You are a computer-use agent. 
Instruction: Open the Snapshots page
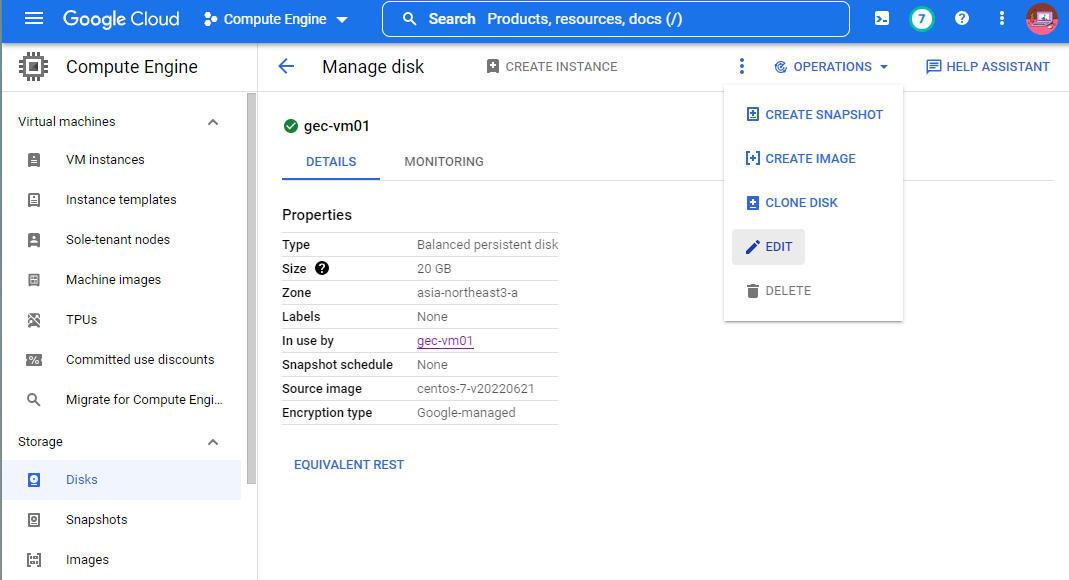pyautogui.click(x=97, y=520)
